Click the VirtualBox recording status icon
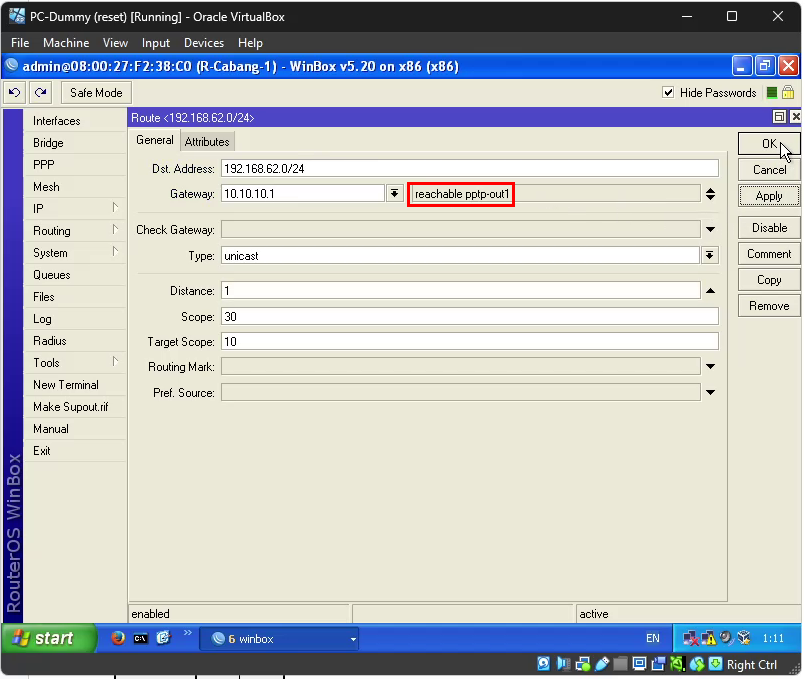 [658, 664]
